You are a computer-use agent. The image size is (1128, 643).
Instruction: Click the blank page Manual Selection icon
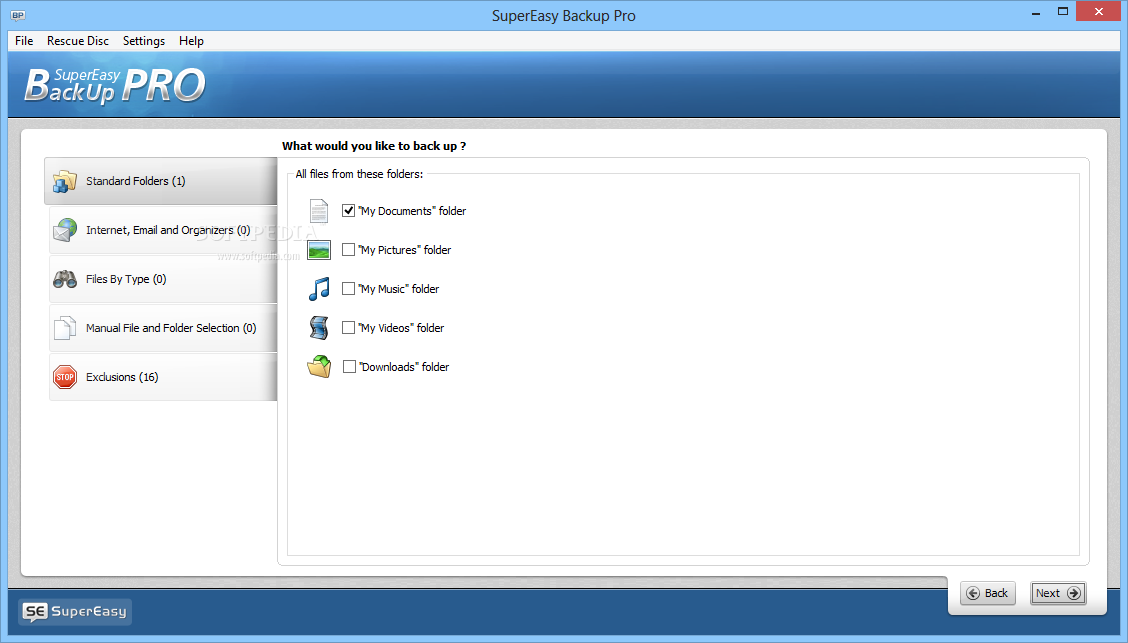(65, 328)
